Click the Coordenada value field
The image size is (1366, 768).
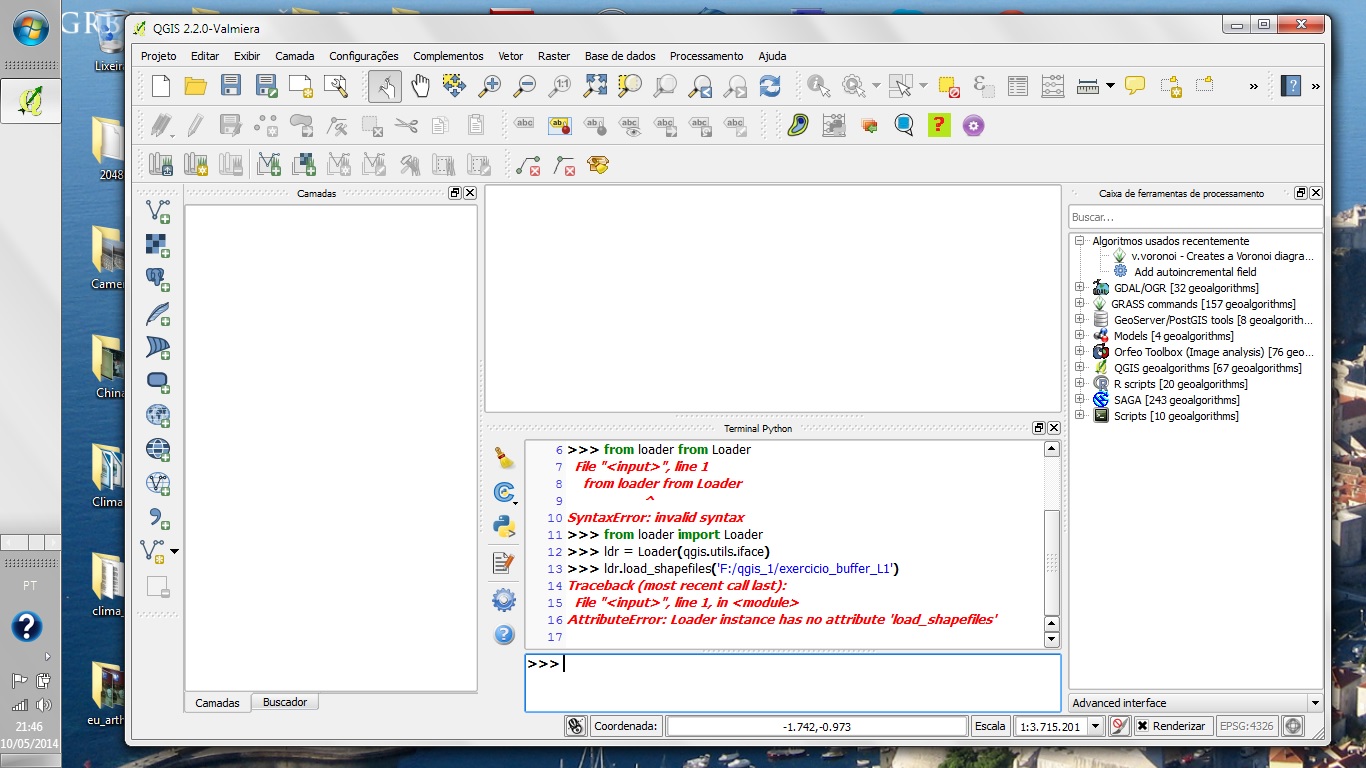[x=817, y=727]
